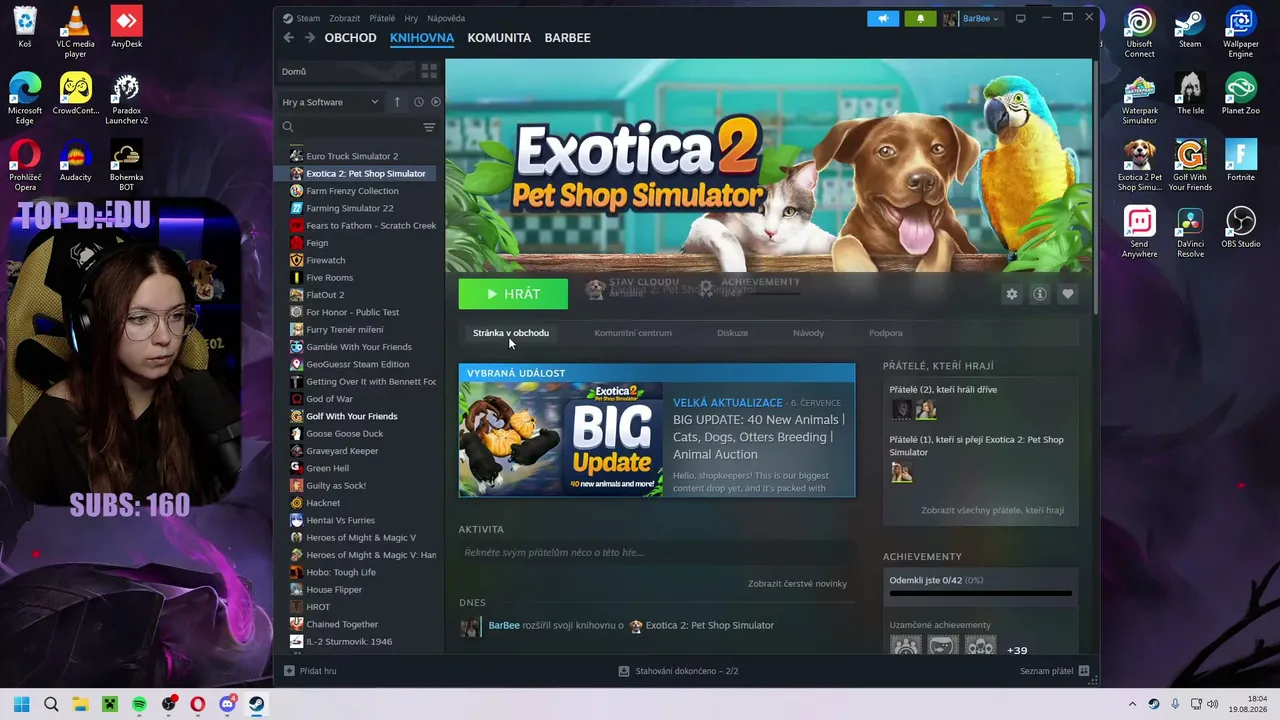
Task: Open the OBS Studio desktop icon
Action: pos(1240,227)
